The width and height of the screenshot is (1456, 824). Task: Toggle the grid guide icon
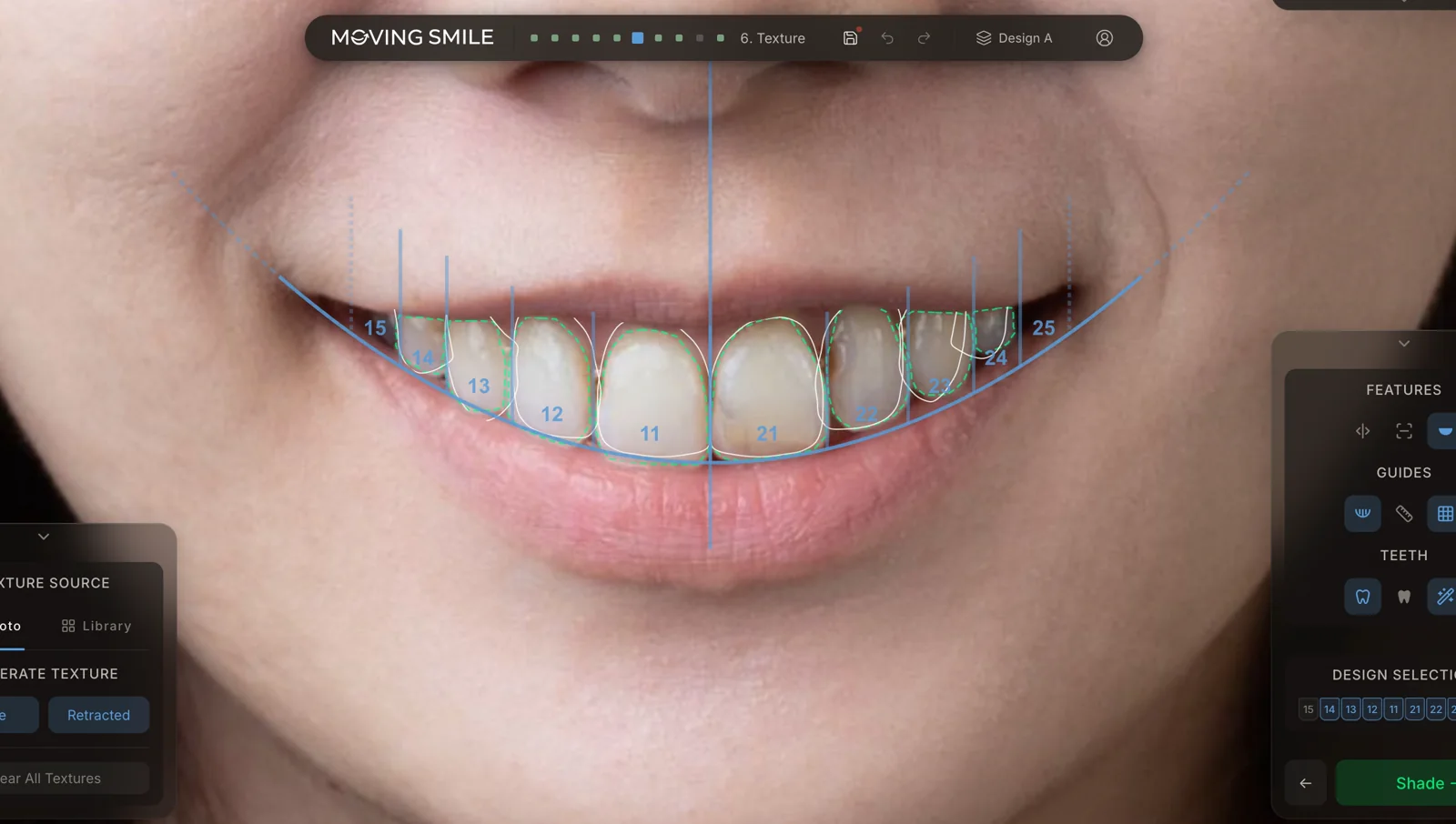[1443, 514]
